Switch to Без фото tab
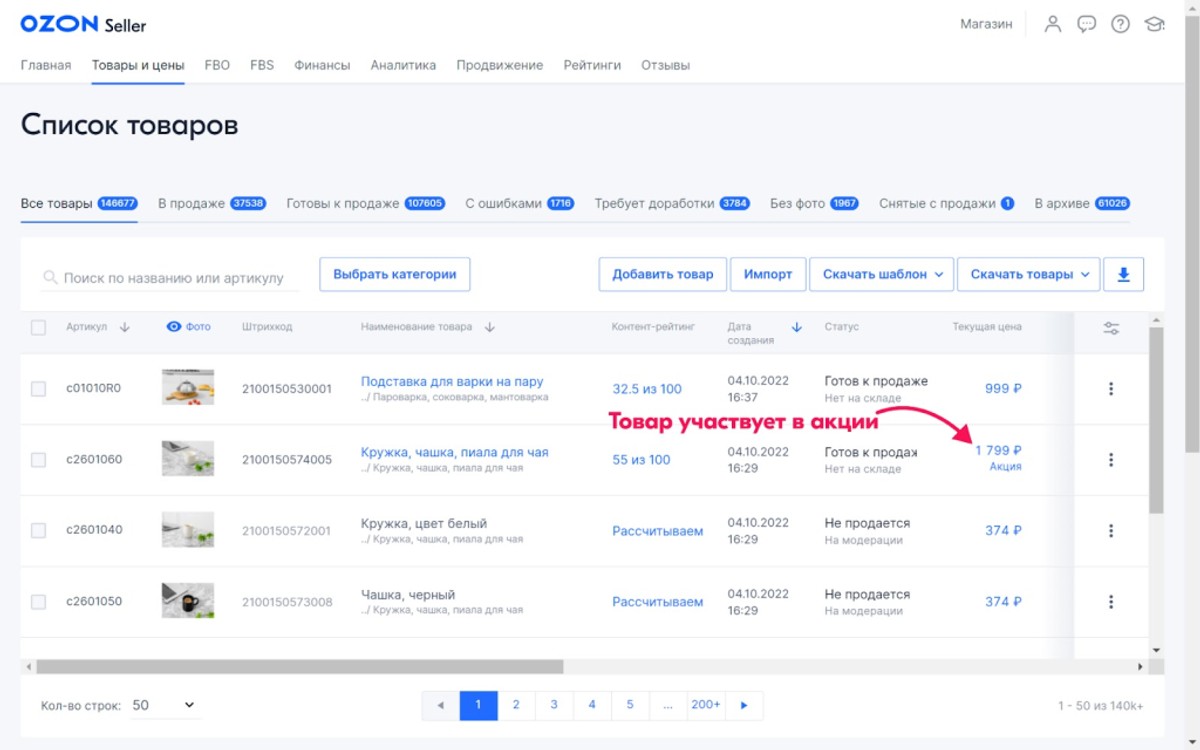 tap(815, 203)
